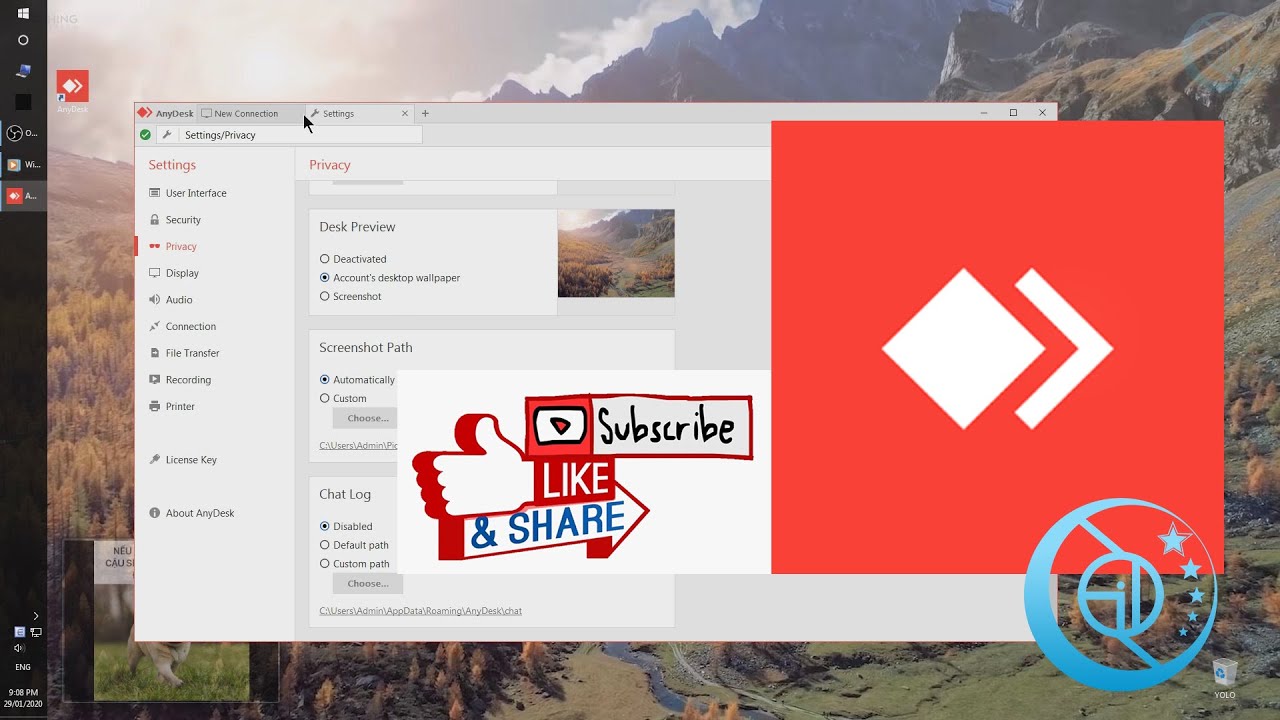1280x720 pixels.
Task: Open the screenshot folder path link
Action: (x=359, y=445)
